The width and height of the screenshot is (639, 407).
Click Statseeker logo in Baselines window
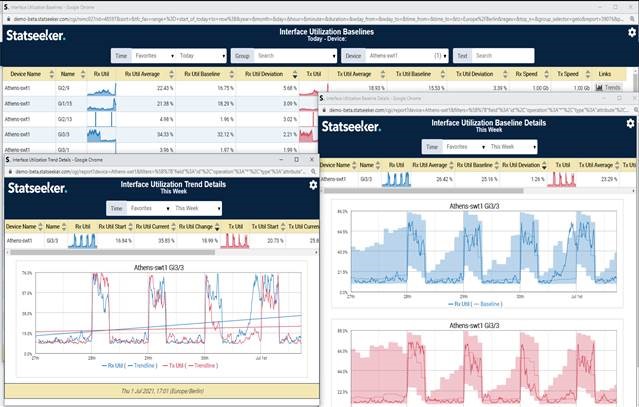pos(35,35)
